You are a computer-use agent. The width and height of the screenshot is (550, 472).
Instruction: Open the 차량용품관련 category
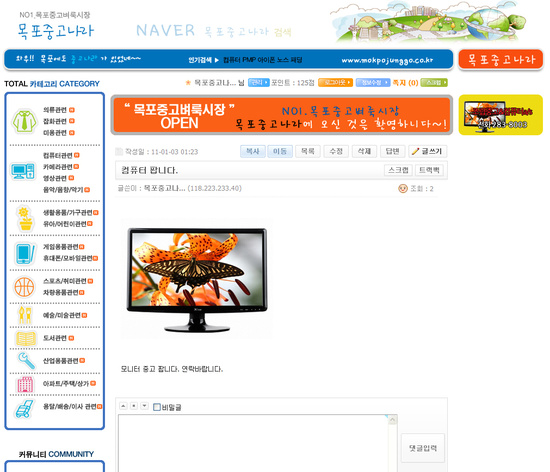click(61, 292)
